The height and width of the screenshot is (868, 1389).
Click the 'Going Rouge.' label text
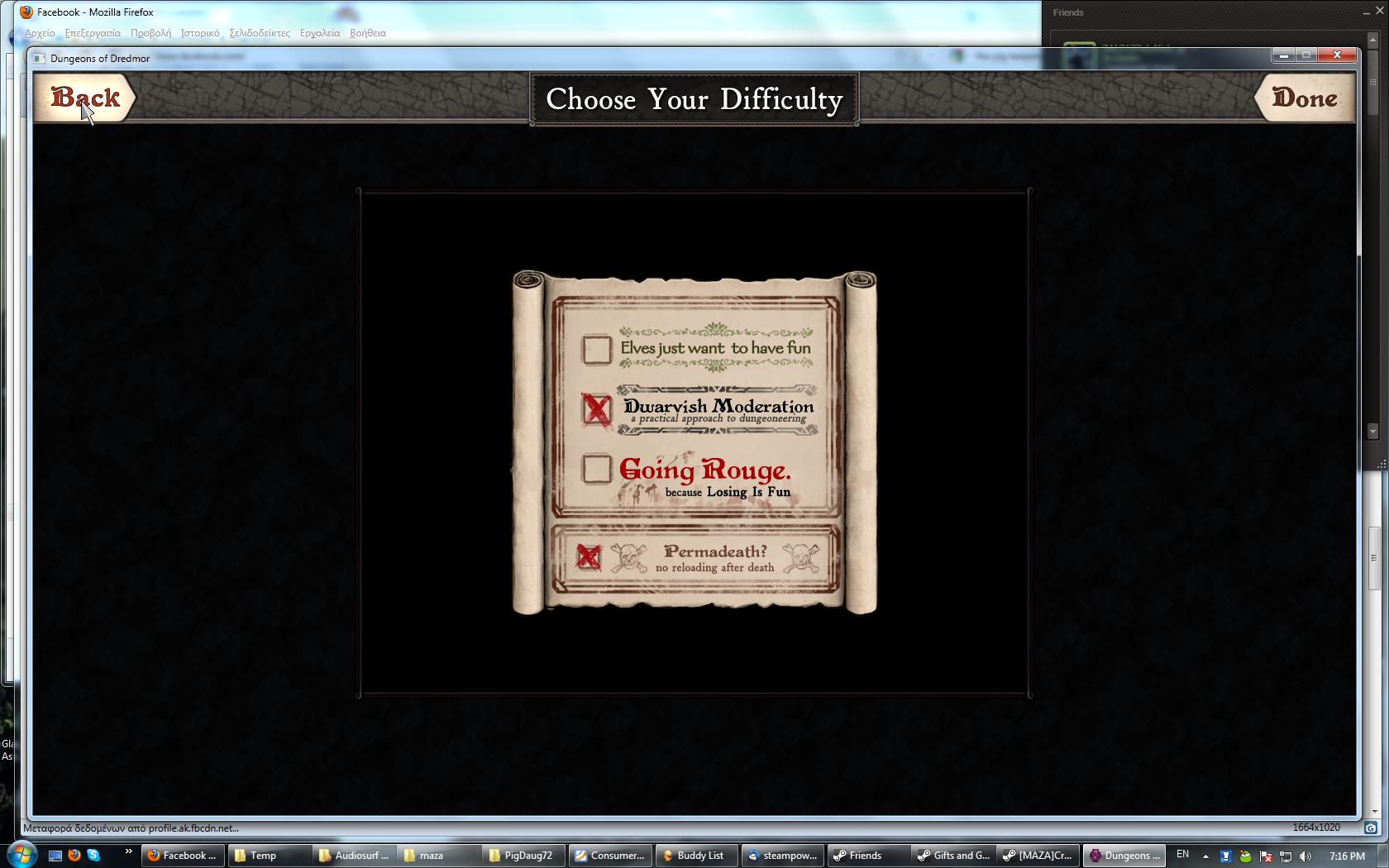point(705,470)
